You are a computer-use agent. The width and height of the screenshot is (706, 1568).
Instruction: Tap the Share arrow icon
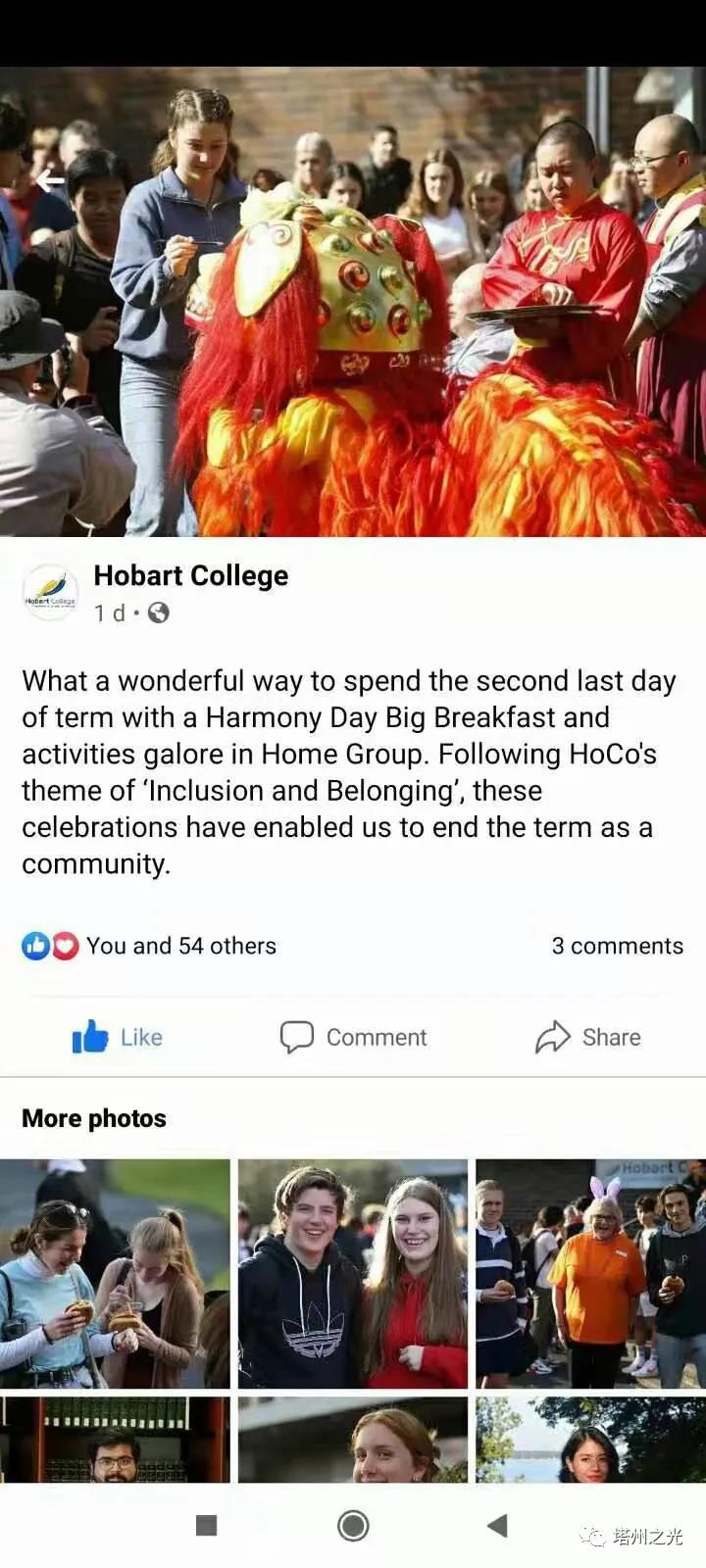point(553,1037)
